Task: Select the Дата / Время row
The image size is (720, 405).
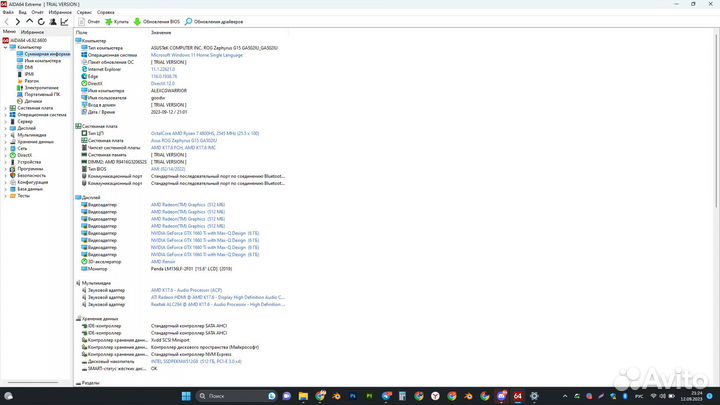Action: tap(181, 112)
